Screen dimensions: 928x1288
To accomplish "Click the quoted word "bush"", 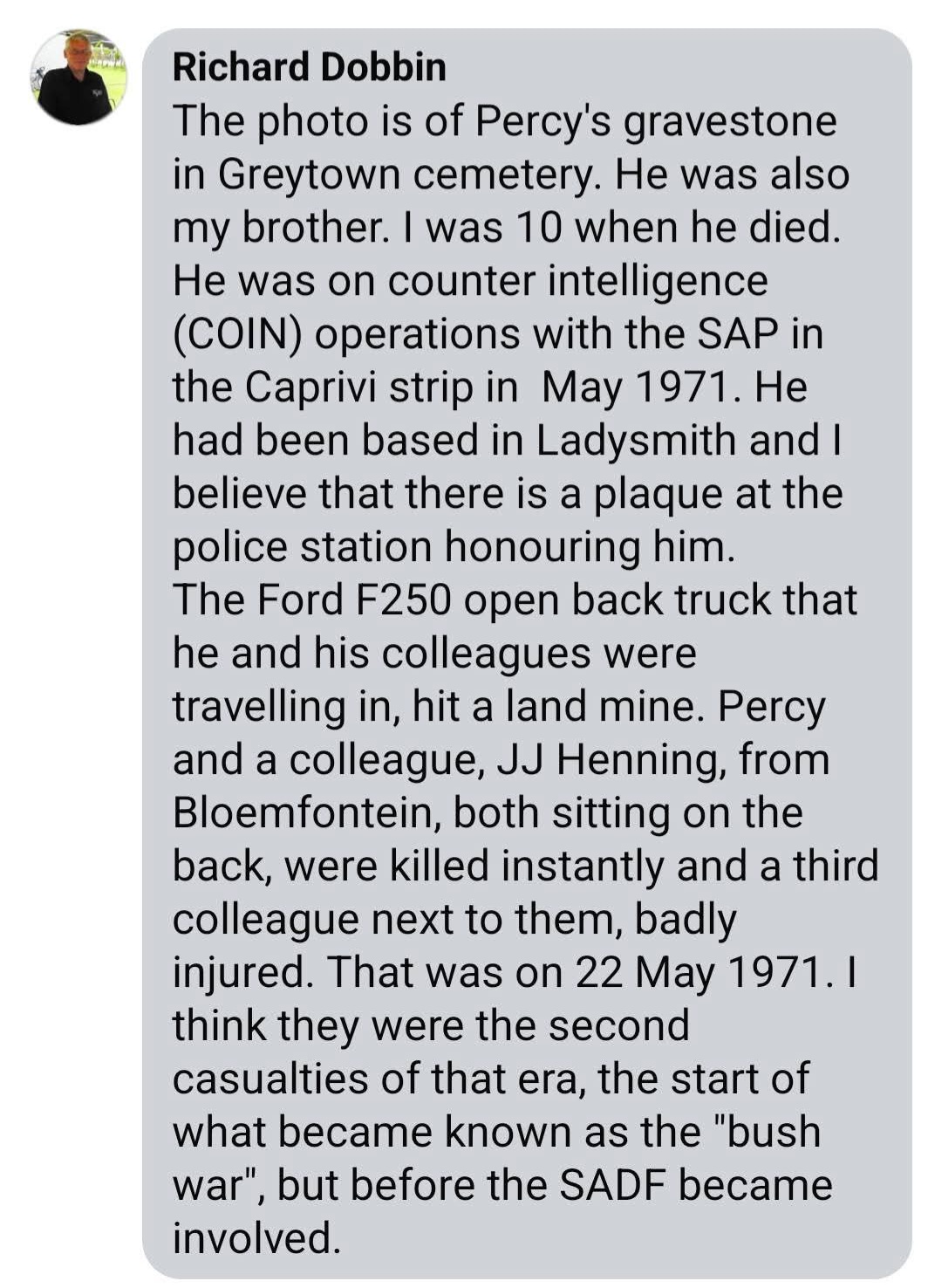I will click(768, 1132).
